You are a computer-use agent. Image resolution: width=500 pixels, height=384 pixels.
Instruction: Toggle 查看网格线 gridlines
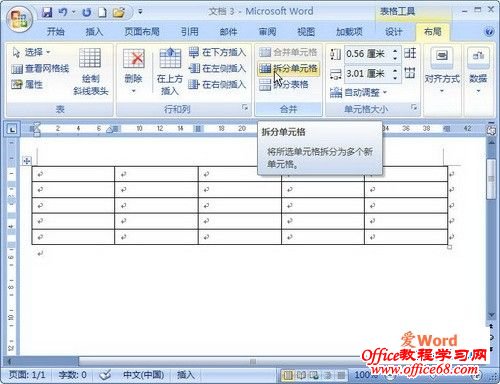[x=40, y=69]
